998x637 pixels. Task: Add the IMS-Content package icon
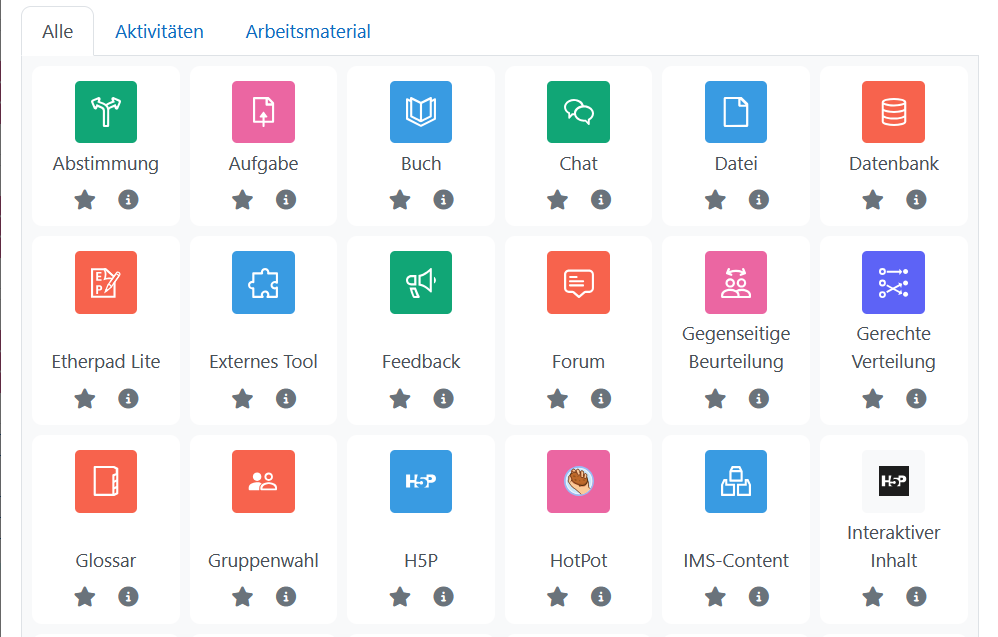tap(735, 481)
